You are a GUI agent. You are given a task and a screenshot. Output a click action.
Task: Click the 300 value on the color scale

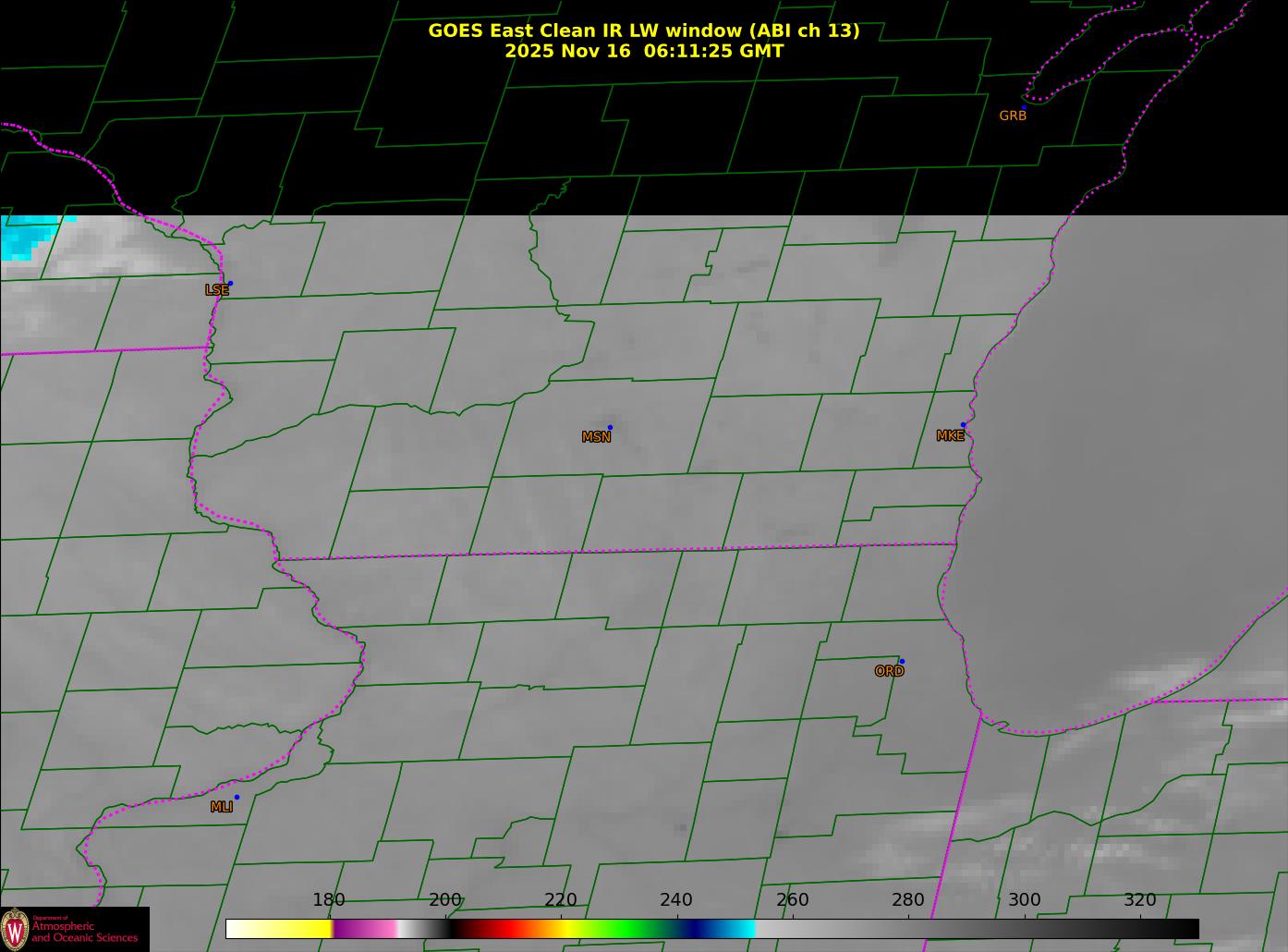point(1024,900)
